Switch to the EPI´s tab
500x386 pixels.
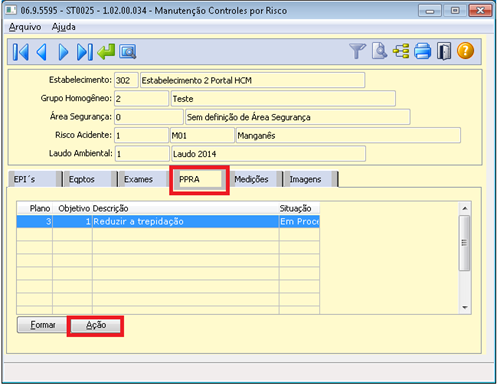35,179
